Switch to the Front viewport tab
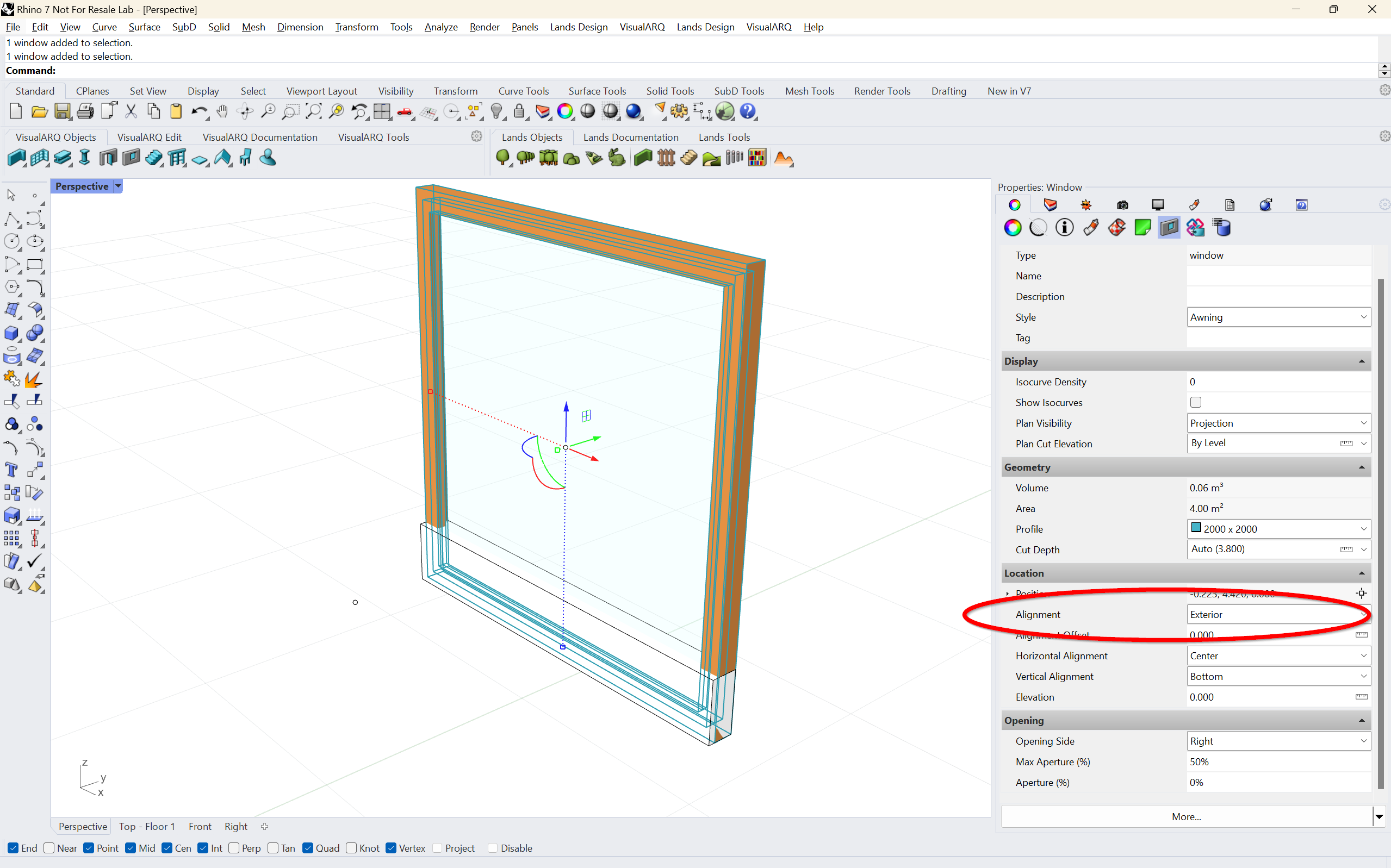Screen dimensions: 1391x868 (199, 826)
